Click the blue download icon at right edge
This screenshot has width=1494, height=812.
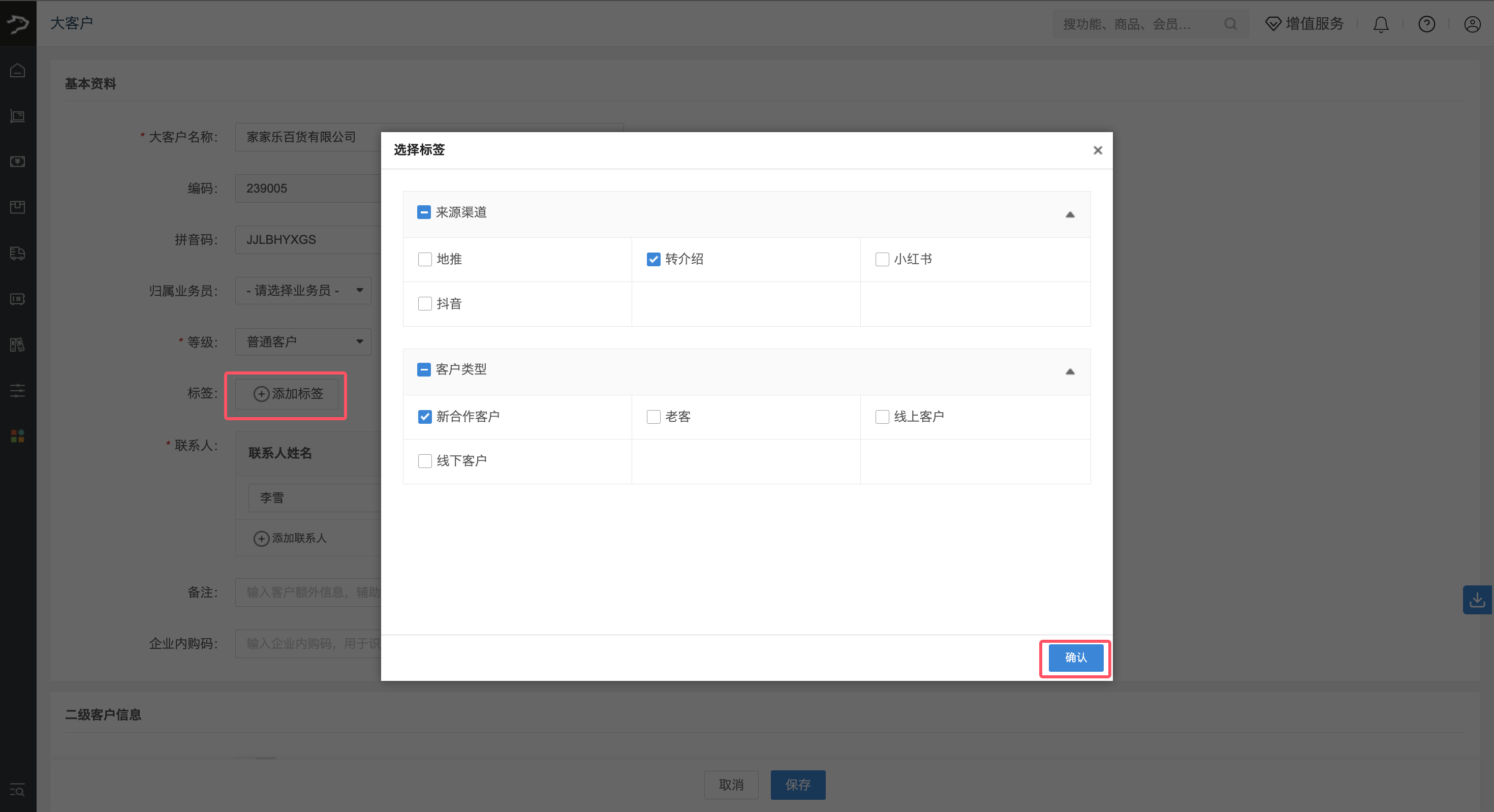[x=1477, y=600]
